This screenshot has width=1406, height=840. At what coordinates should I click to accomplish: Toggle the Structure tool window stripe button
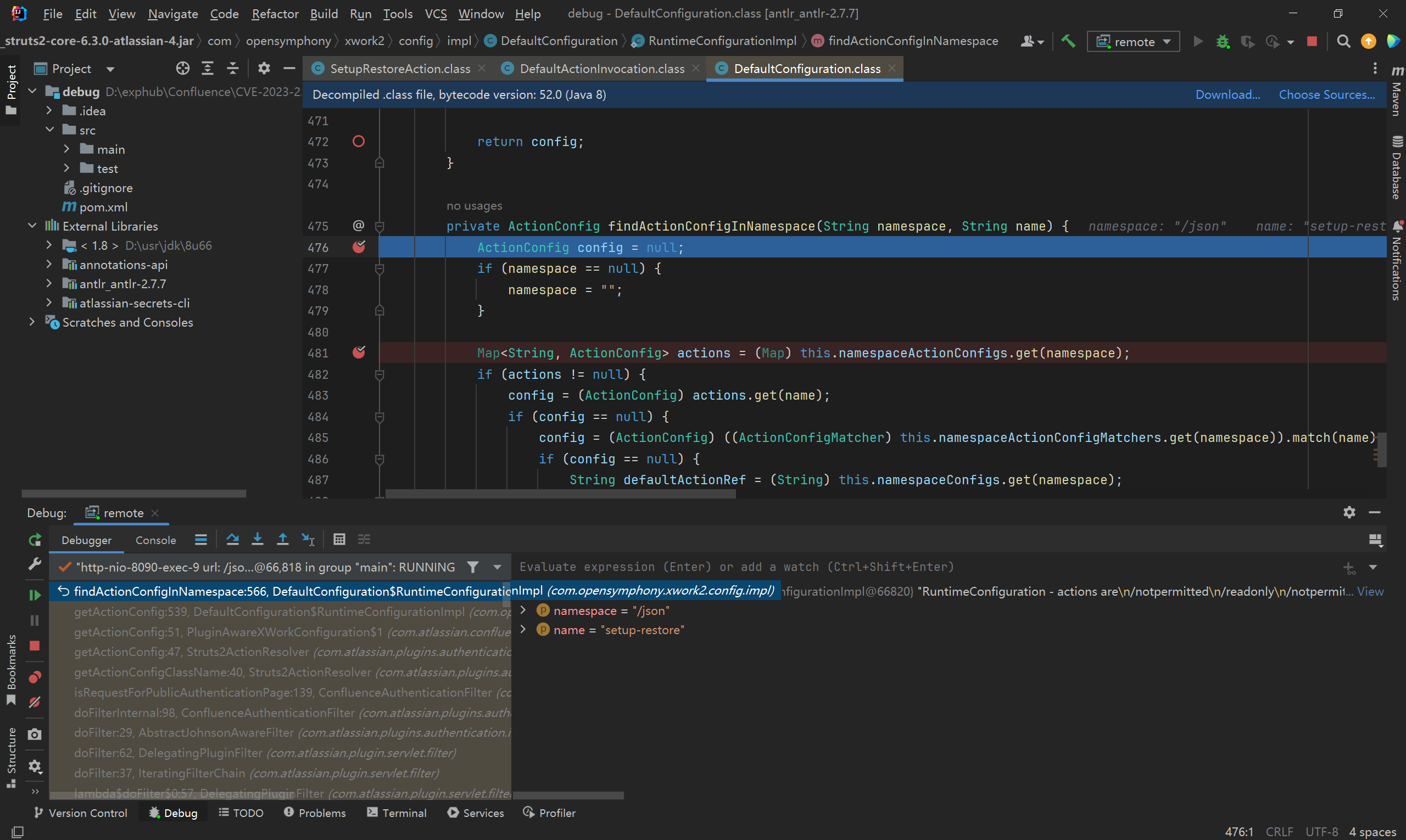(11, 757)
